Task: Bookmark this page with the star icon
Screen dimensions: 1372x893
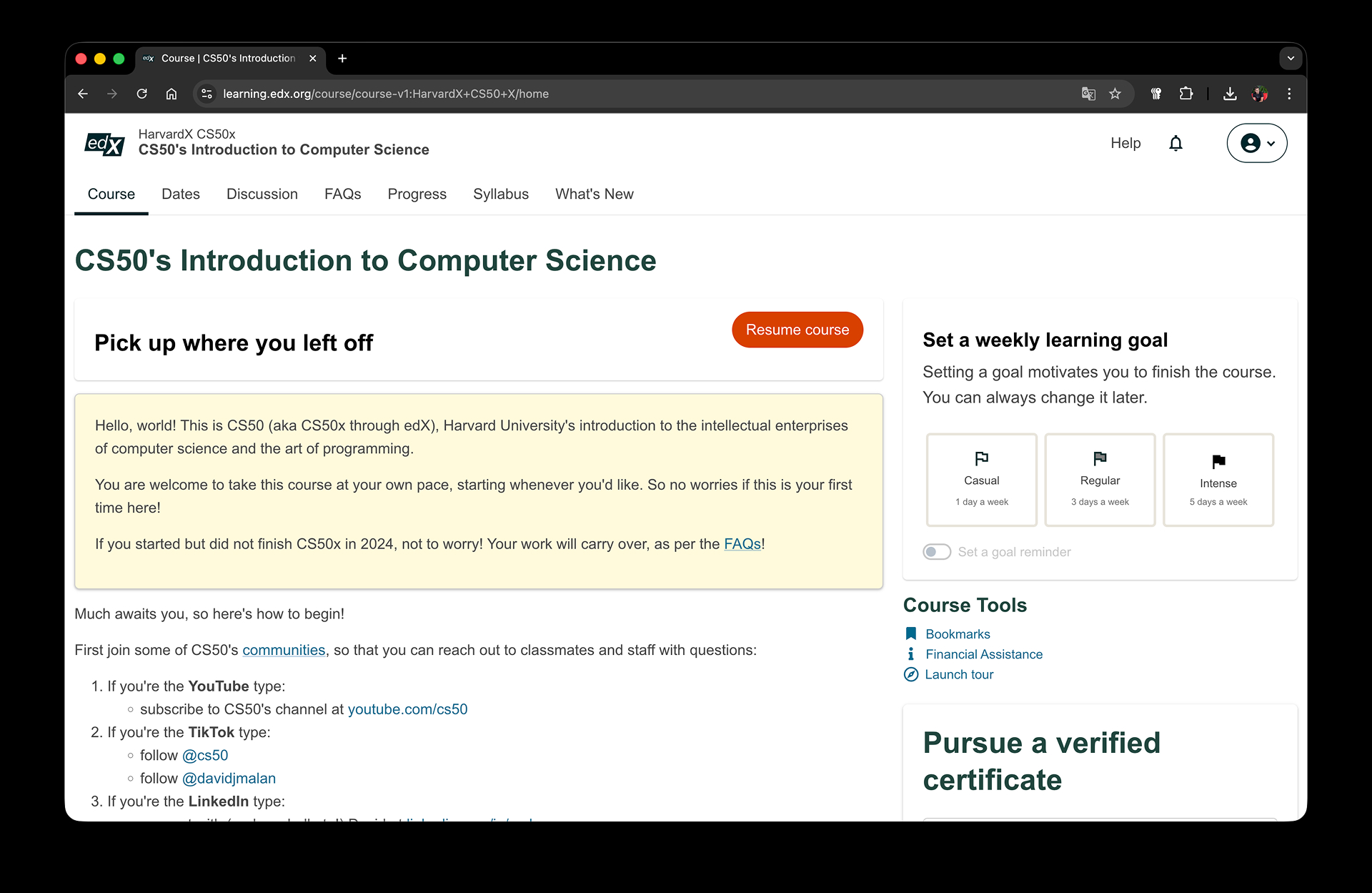Action: click(1115, 94)
